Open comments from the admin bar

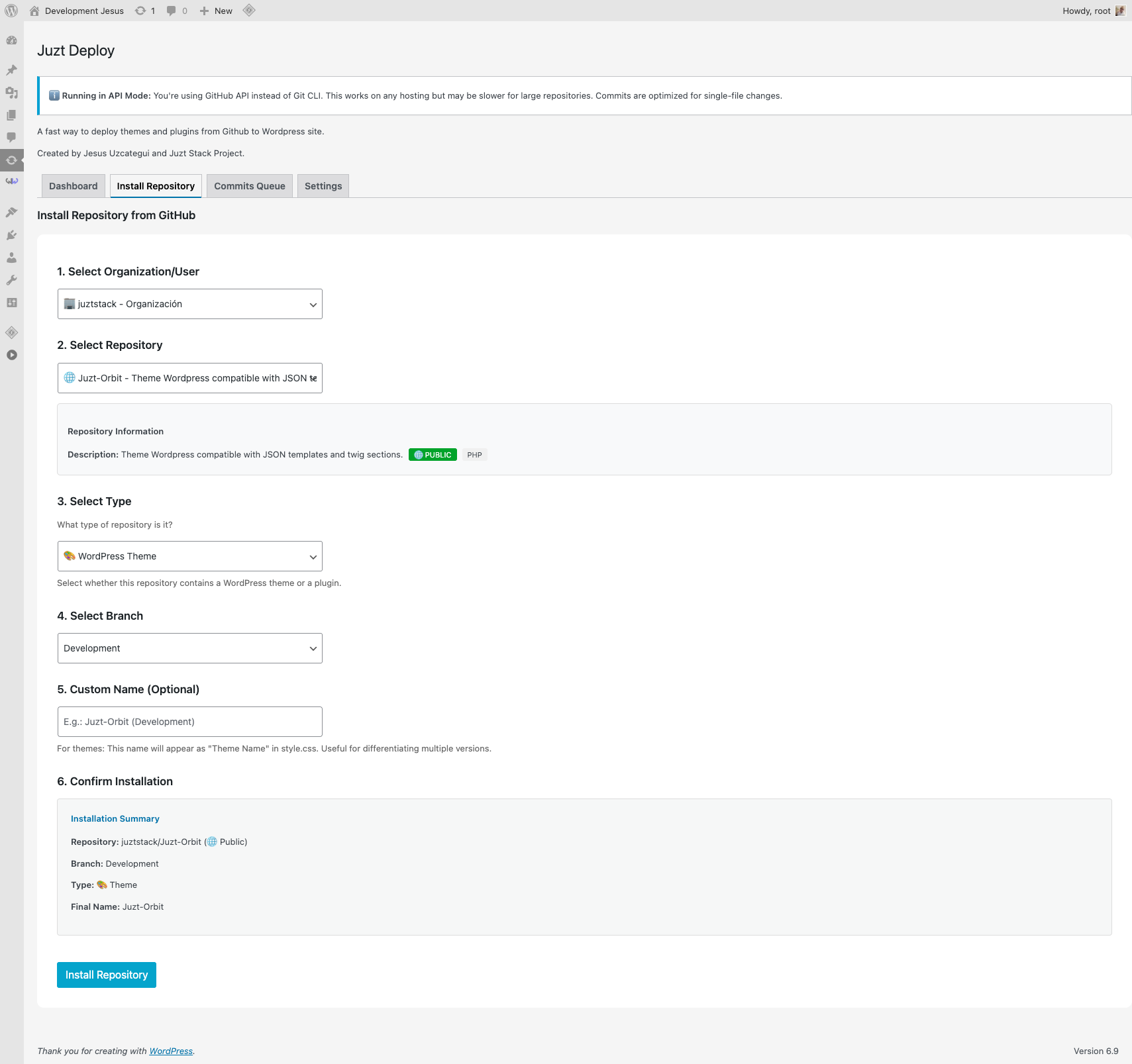(x=177, y=11)
